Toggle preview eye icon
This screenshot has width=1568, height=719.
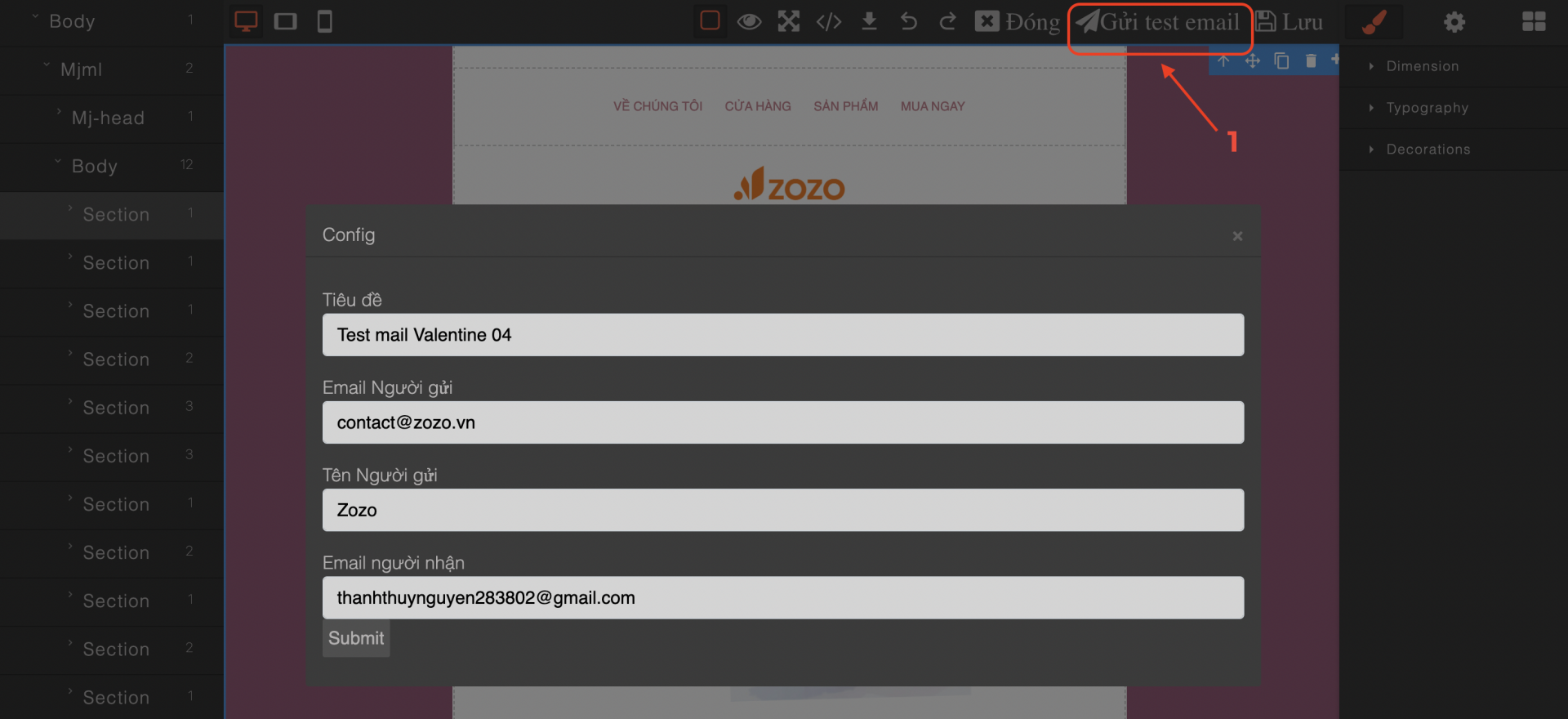point(749,21)
